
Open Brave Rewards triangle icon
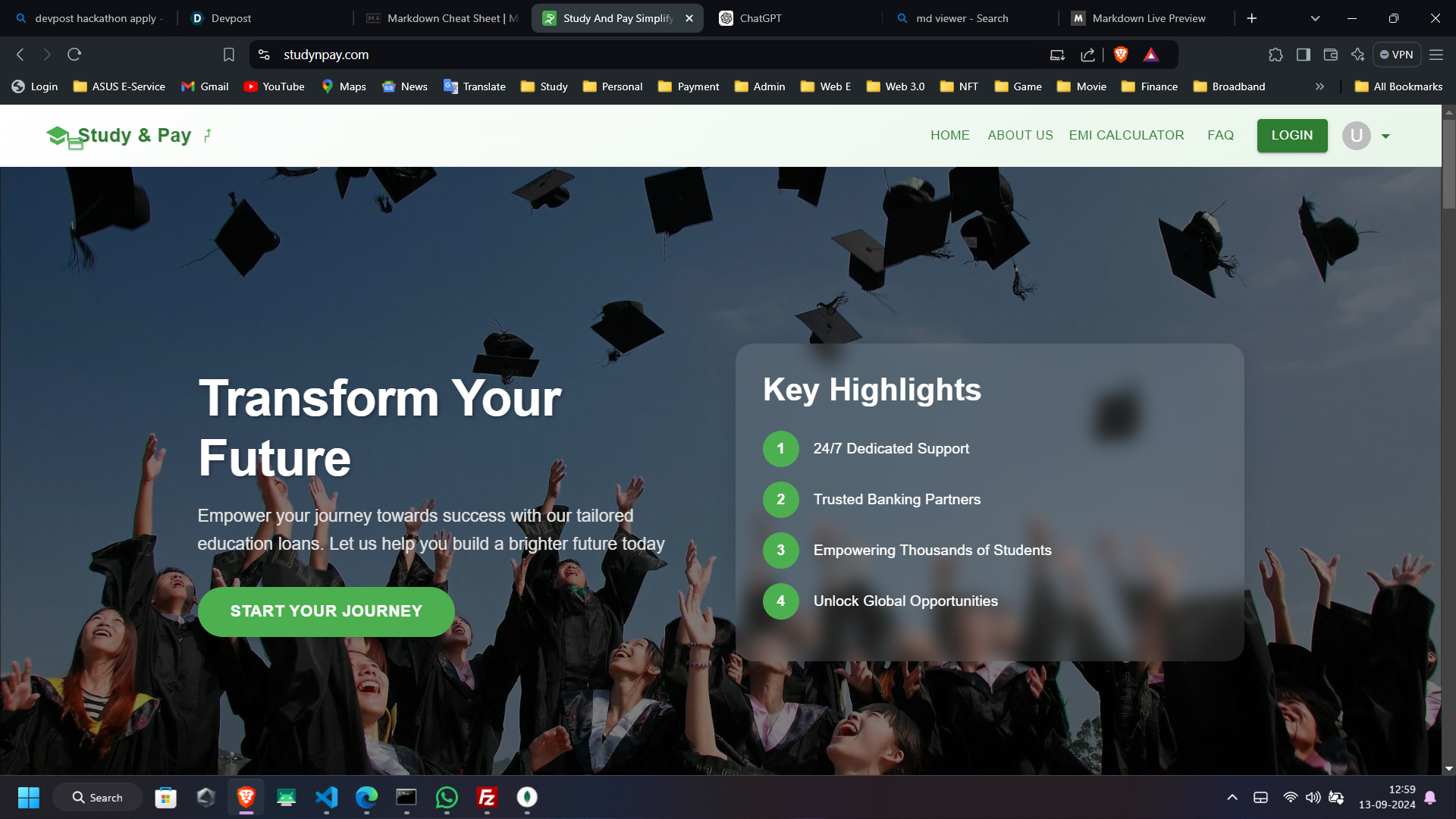[x=1150, y=55]
